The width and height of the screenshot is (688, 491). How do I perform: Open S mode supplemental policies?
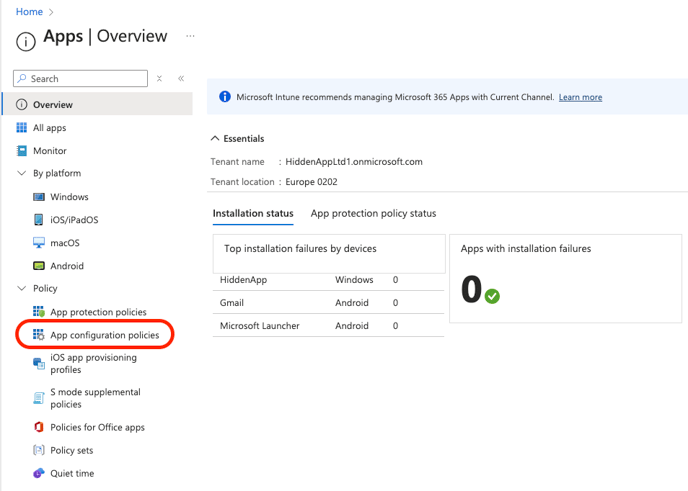95,398
